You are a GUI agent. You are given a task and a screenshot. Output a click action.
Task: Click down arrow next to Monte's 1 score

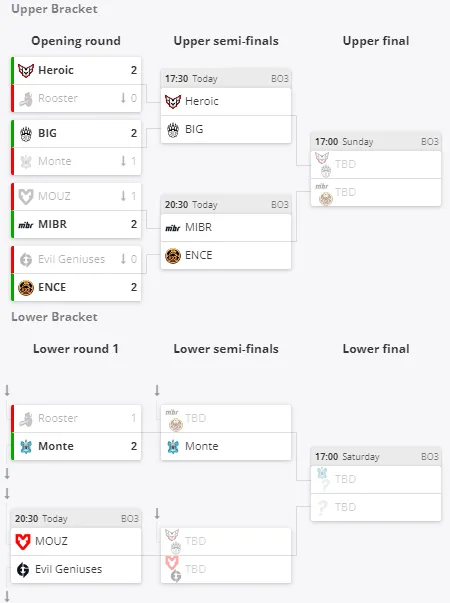tap(123, 161)
